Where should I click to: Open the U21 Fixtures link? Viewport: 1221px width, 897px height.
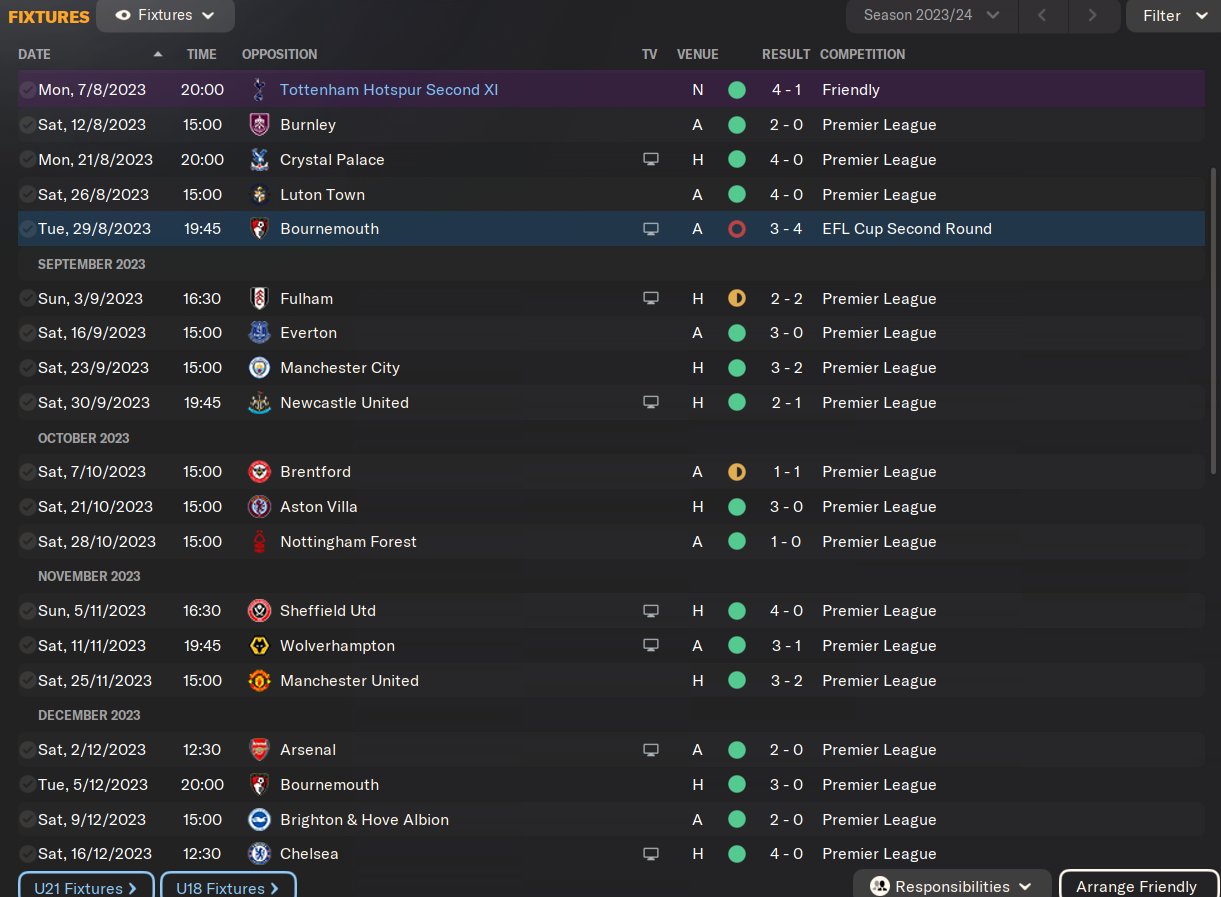86,887
